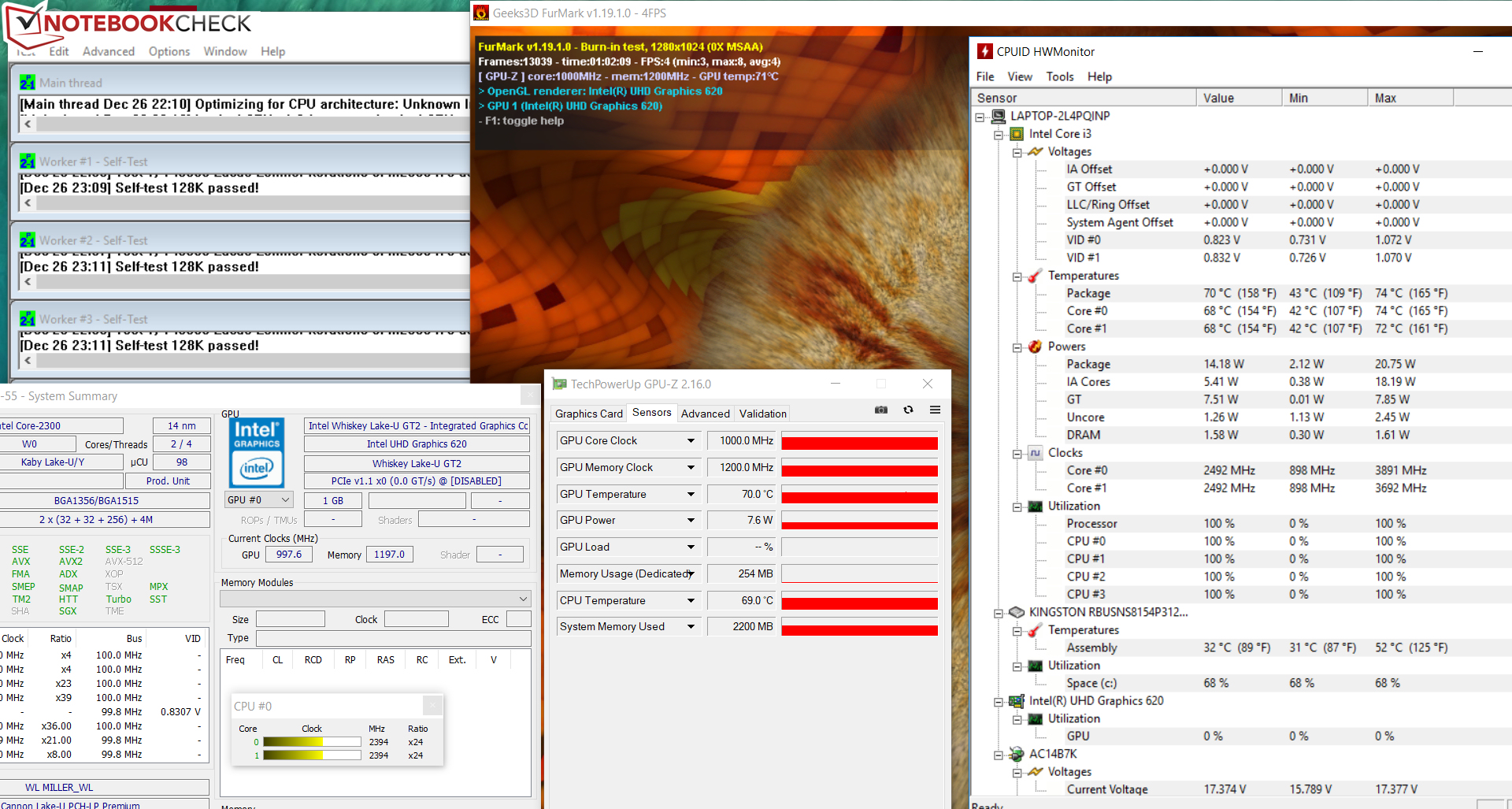Click the Intel(R) UHD Graphics 620 icon
The width and height of the screenshot is (1512, 809).
point(1017,700)
